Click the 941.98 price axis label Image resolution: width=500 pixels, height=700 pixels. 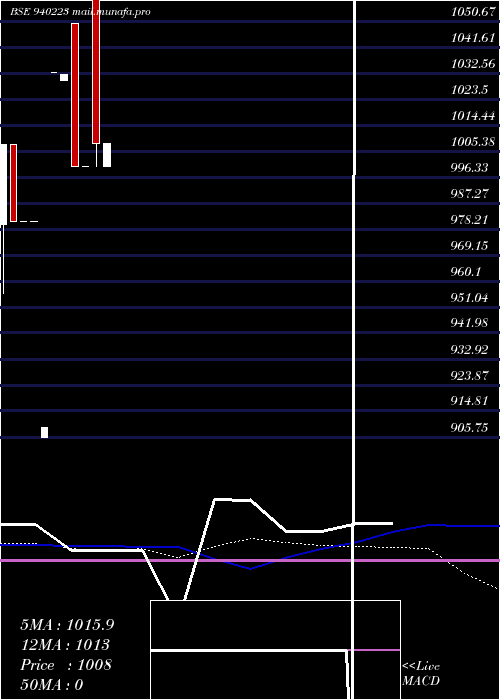click(x=469, y=323)
